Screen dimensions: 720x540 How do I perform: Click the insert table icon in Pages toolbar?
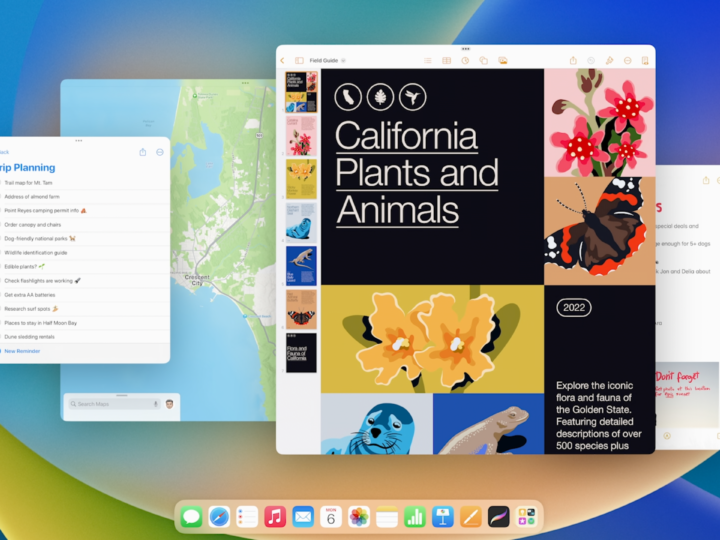[x=447, y=61]
